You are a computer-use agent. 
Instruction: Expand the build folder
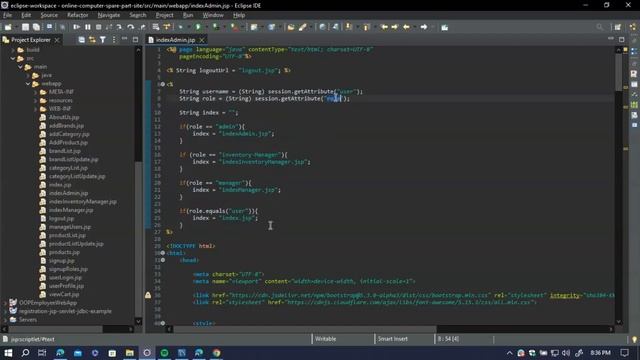(13, 50)
